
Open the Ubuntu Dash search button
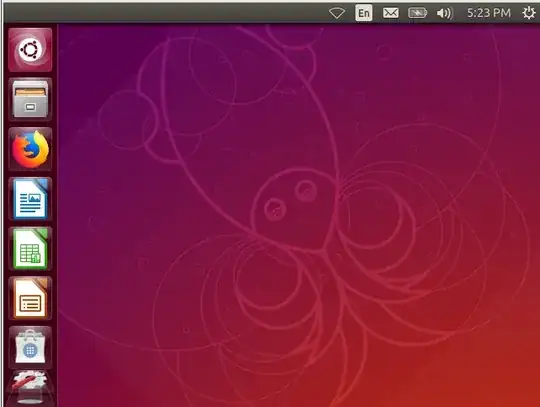30,50
